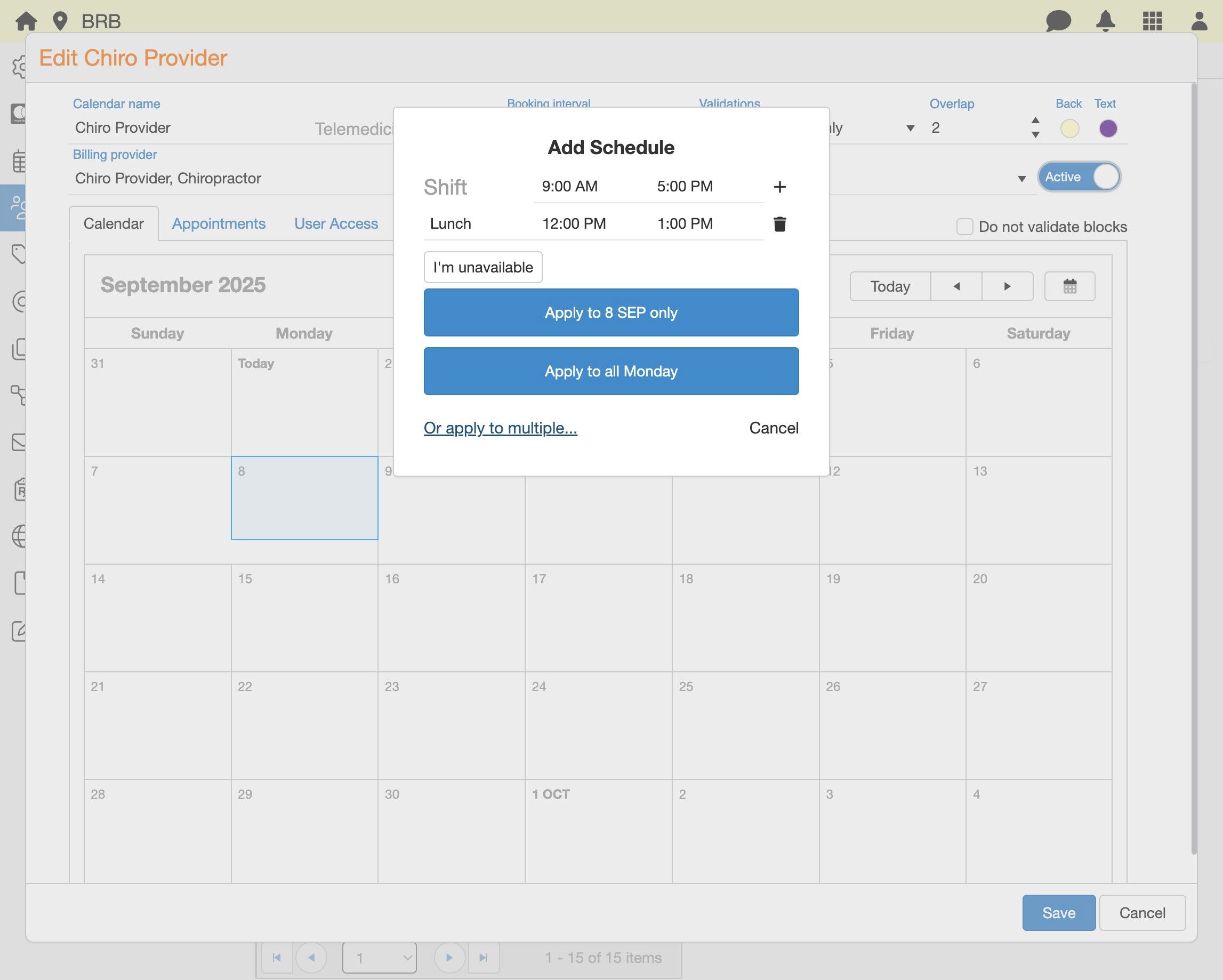Open the apps grid icon

tap(1152, 21)
